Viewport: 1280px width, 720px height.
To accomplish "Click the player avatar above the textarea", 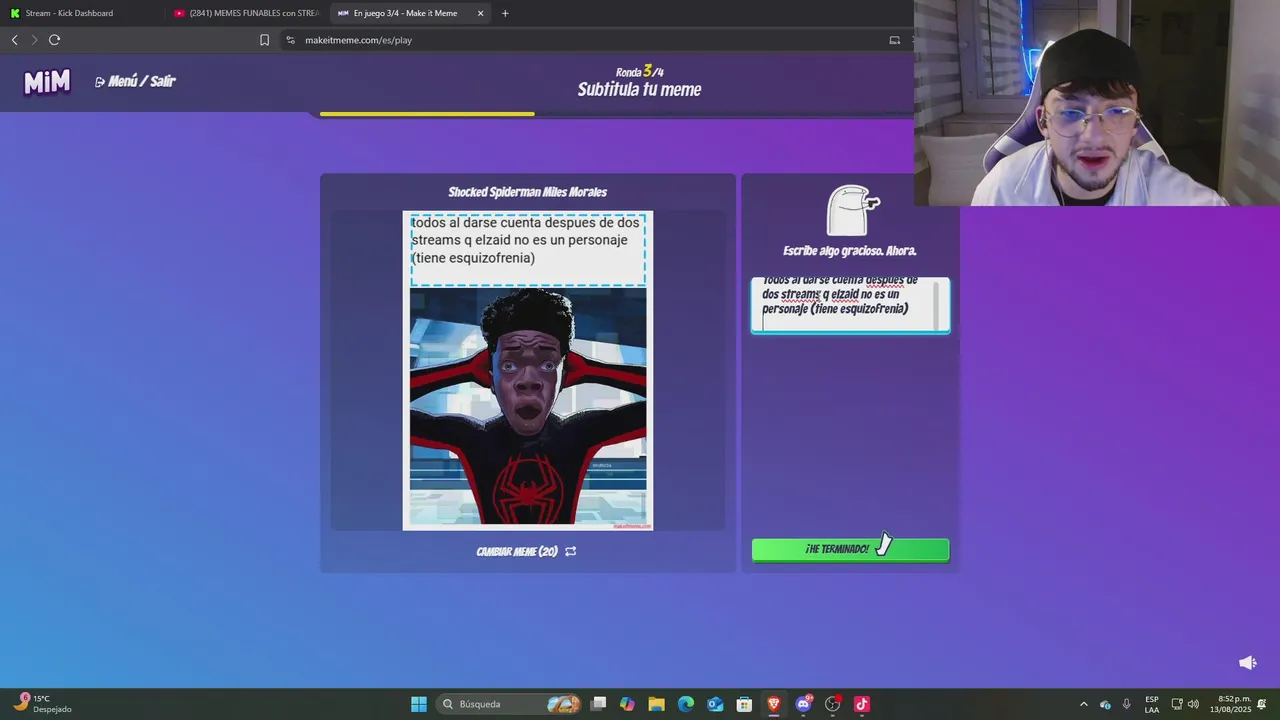I will pos(852,211).
